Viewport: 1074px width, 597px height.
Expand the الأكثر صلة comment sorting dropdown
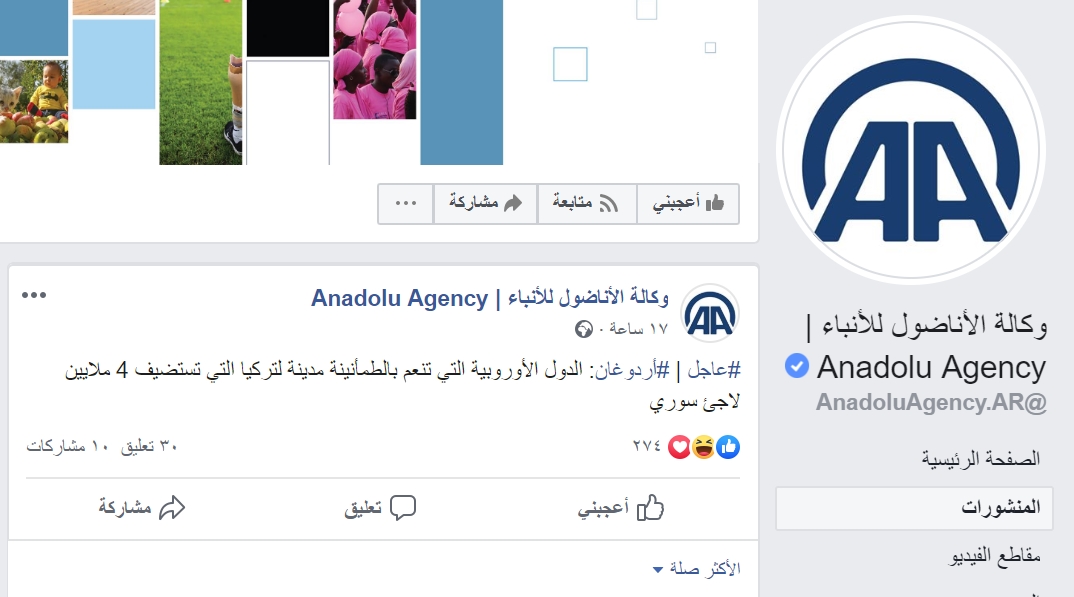pyautogui.click(x=697, y=568)
